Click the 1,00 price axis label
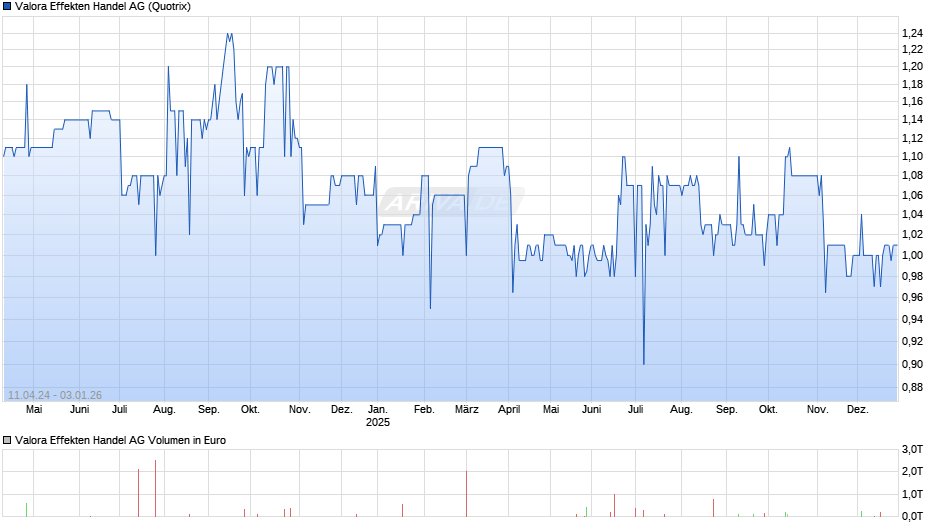The width and height of the screenshot is (940, 526). point(912,256)
